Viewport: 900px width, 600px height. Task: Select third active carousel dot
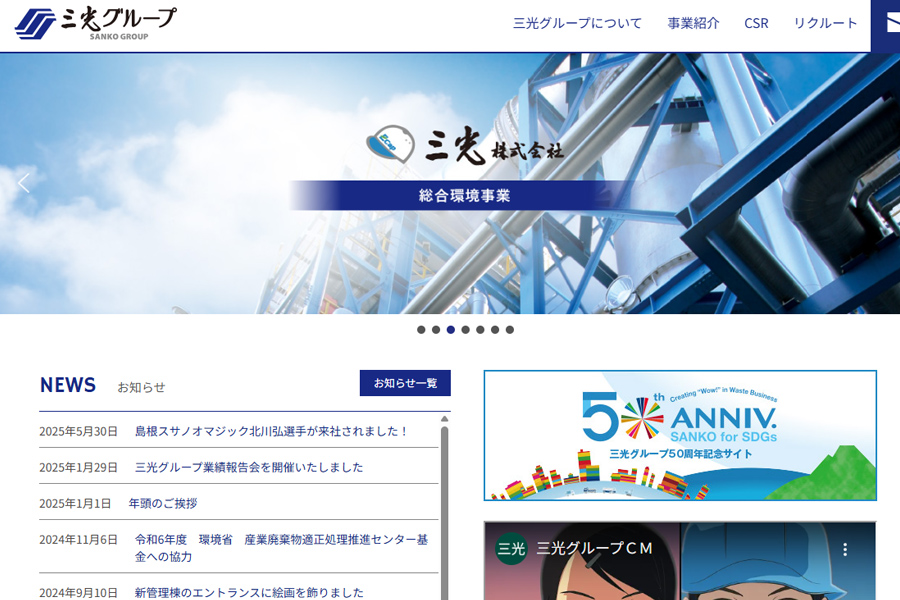click(x=451, y=330)
